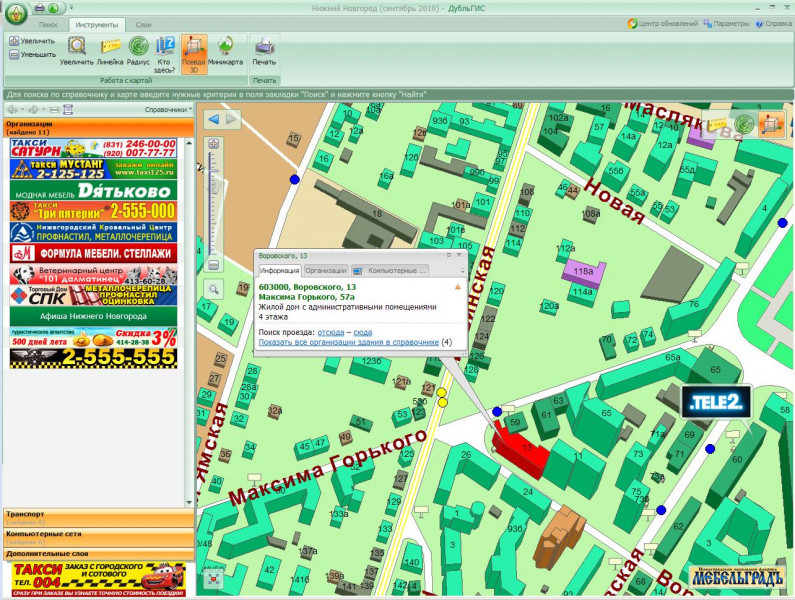Open the 2GIS application menu orb
Viewport: 795px width, 600px height.
point(16,12)
